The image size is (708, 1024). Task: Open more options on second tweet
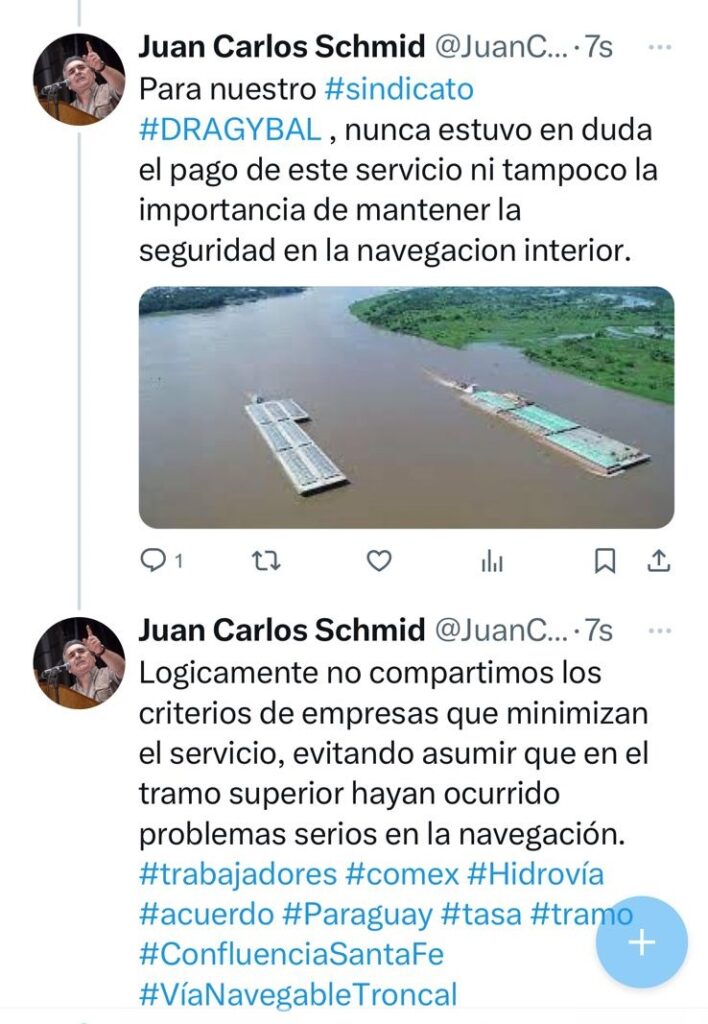coord(660,631)
